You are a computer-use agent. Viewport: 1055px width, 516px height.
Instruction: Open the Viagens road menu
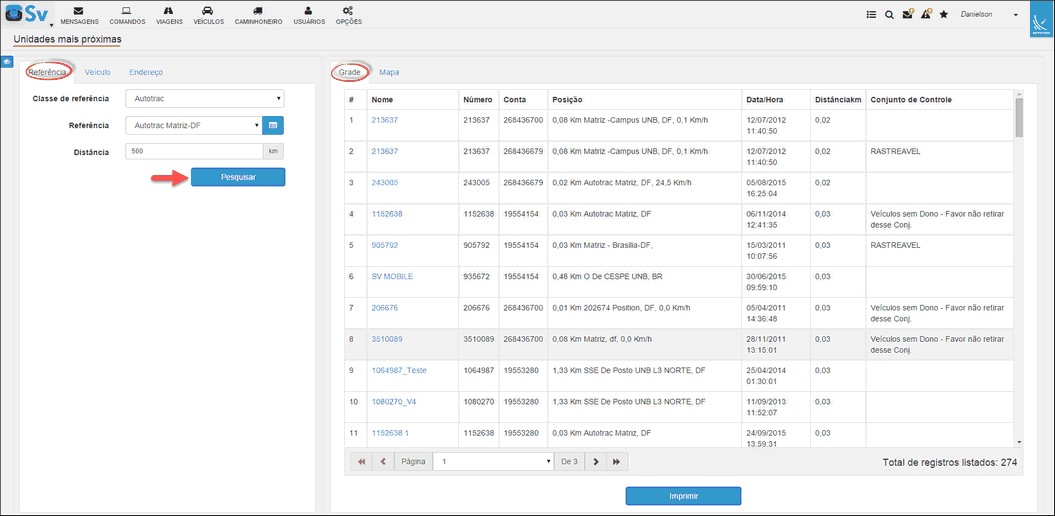pos(169,15)
